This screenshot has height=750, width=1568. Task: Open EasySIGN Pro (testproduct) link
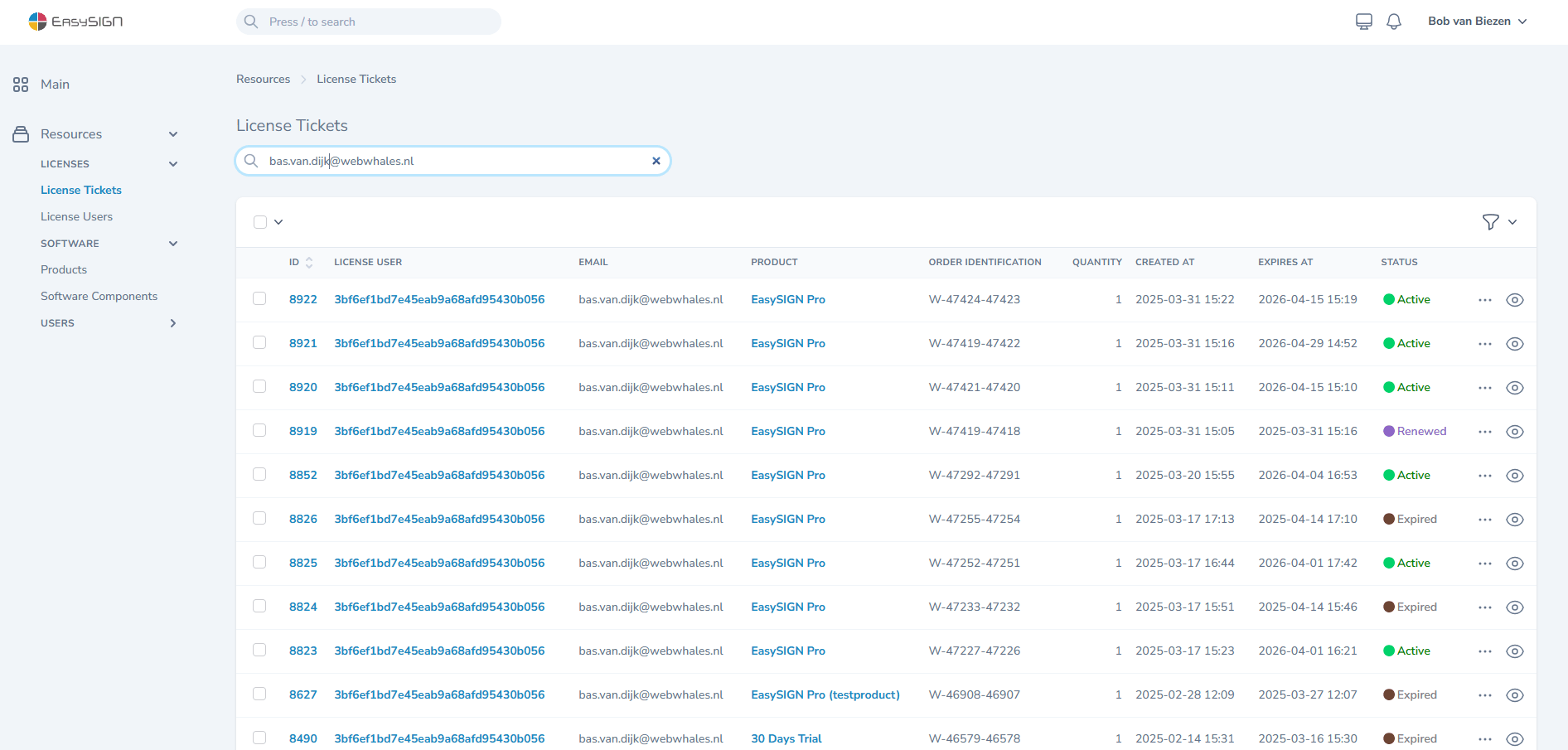tap(825, 694)
